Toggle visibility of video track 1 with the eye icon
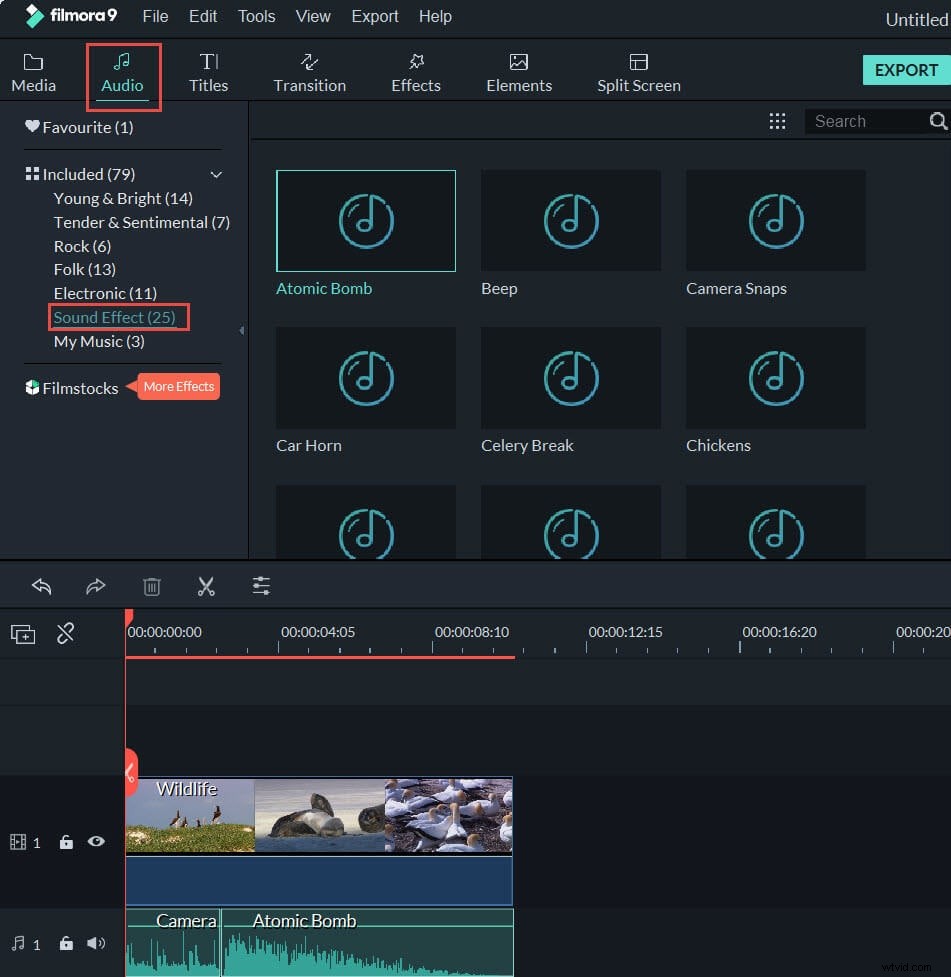 (96, 842)
